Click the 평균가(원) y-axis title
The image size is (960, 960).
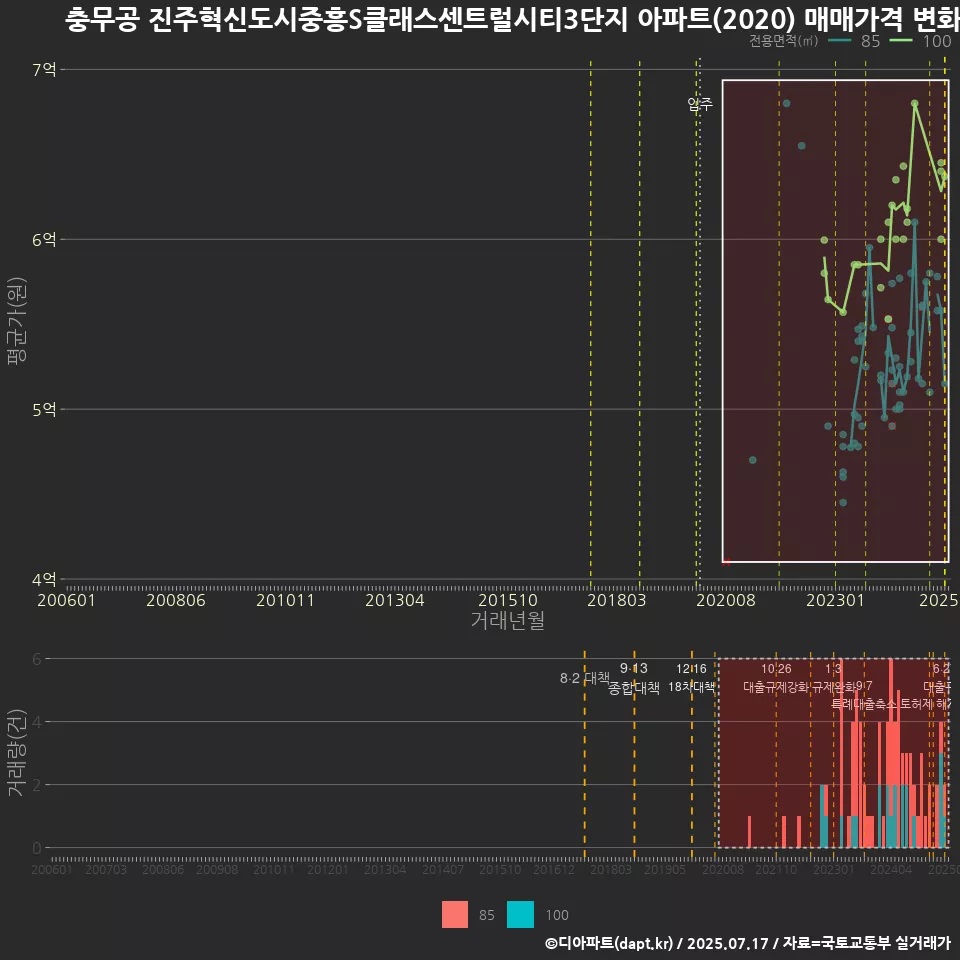tap(17, 321)
